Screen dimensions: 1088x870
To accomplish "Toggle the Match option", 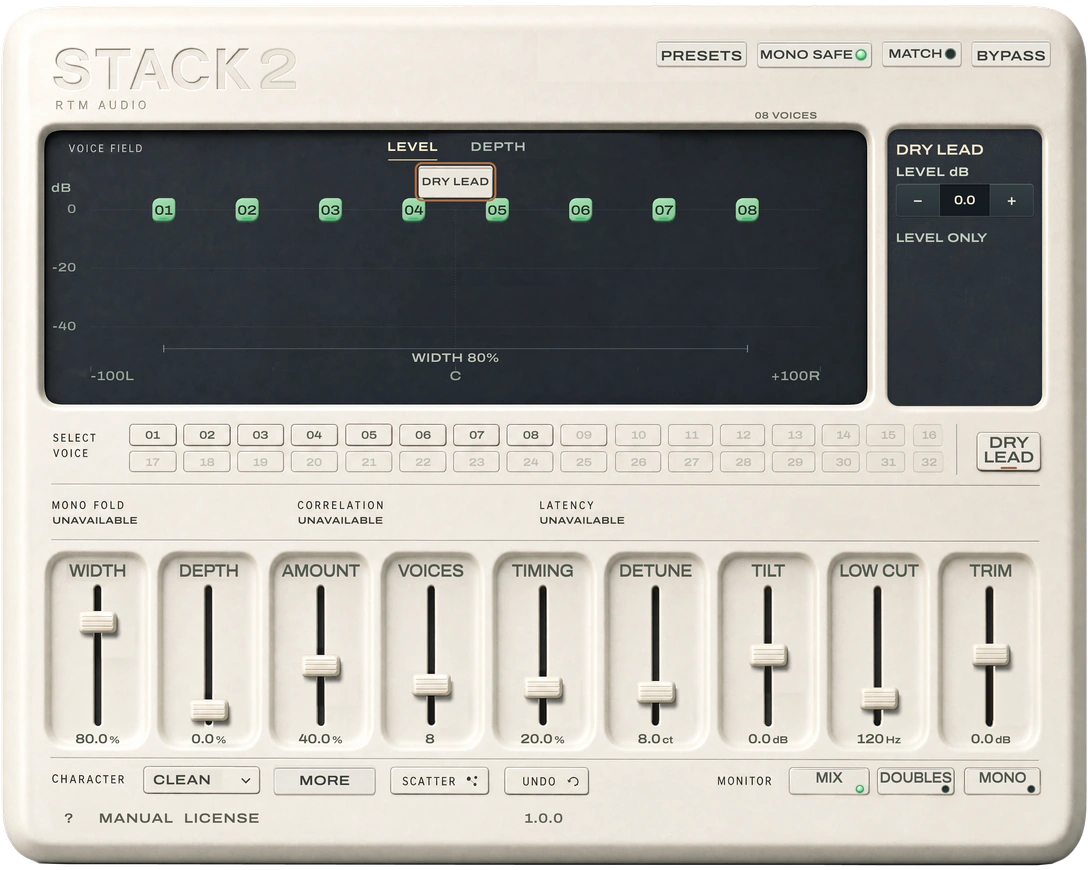I will (921, 53).
